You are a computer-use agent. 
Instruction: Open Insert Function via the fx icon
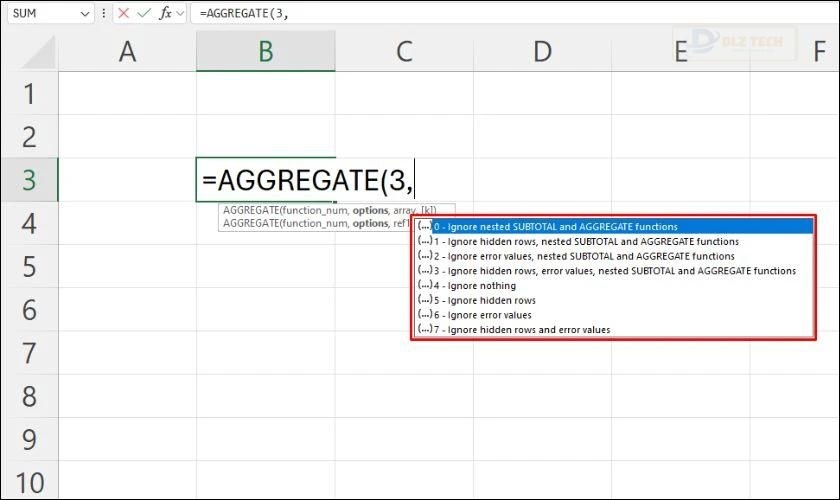(x=165, y=13)
